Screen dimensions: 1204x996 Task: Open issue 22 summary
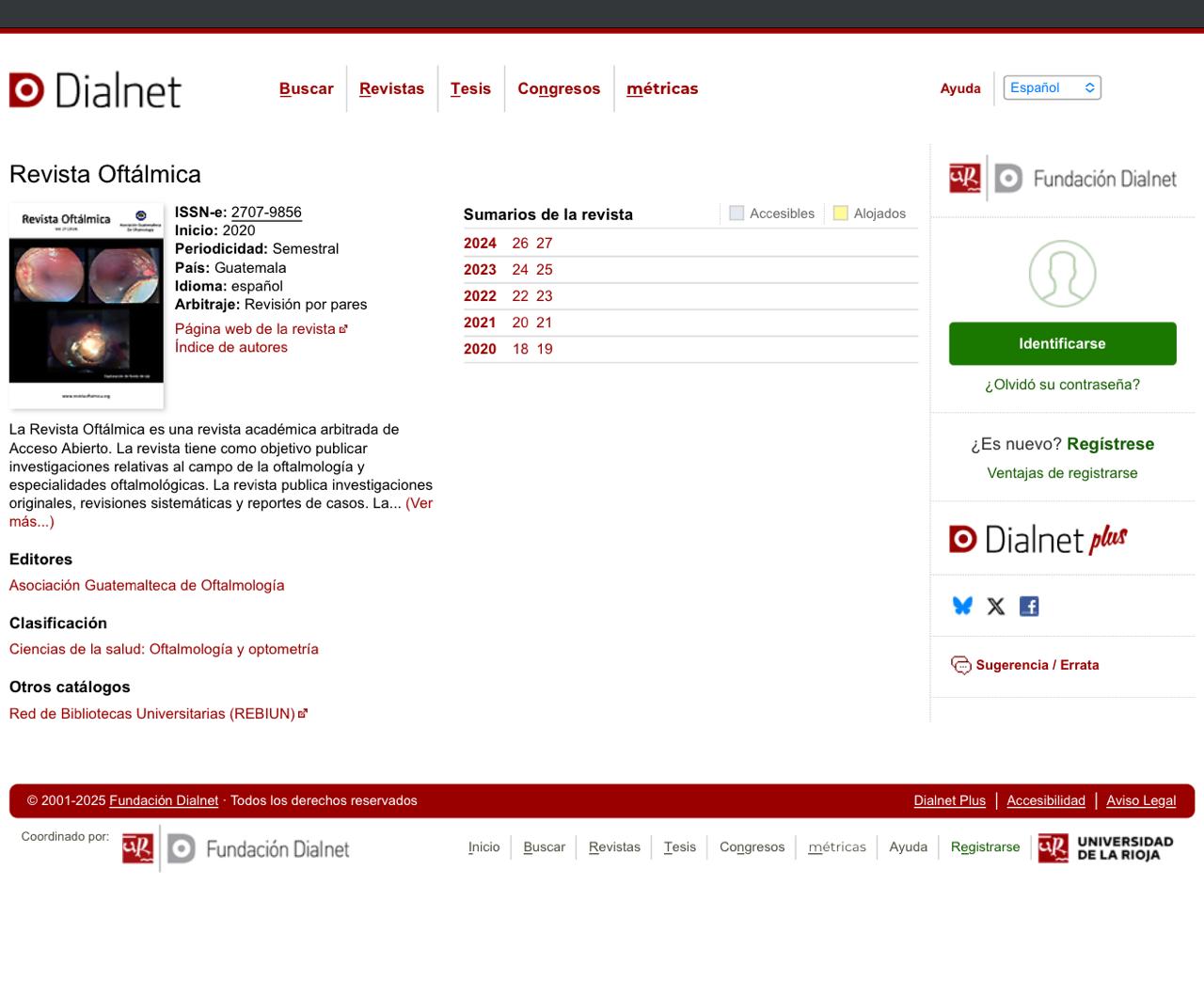520,296
